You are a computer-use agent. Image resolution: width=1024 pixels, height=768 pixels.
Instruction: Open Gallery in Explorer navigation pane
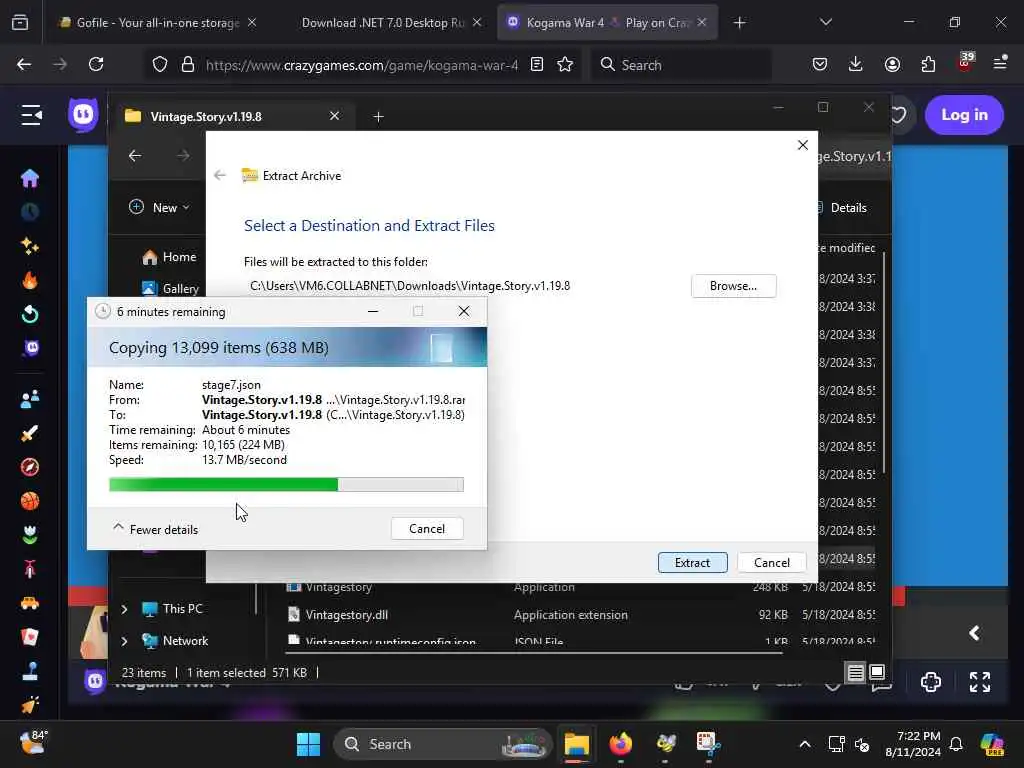tap(170, 288)
